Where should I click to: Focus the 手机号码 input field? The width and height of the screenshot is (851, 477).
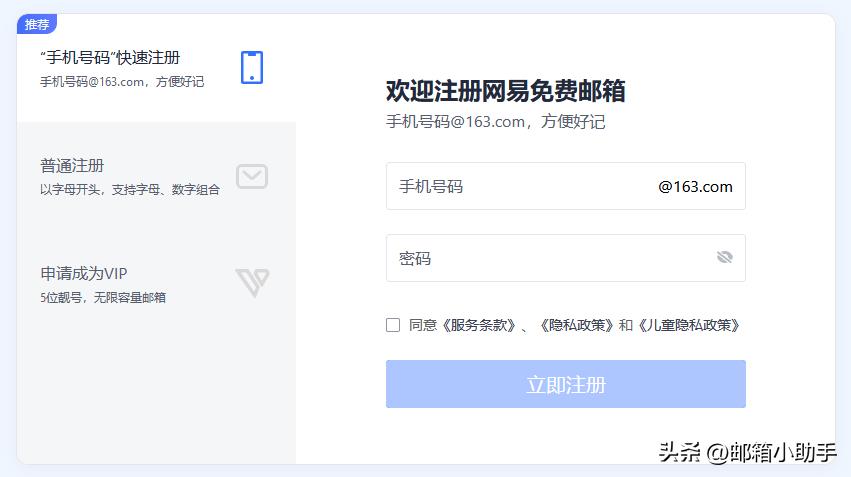[566, 186]
